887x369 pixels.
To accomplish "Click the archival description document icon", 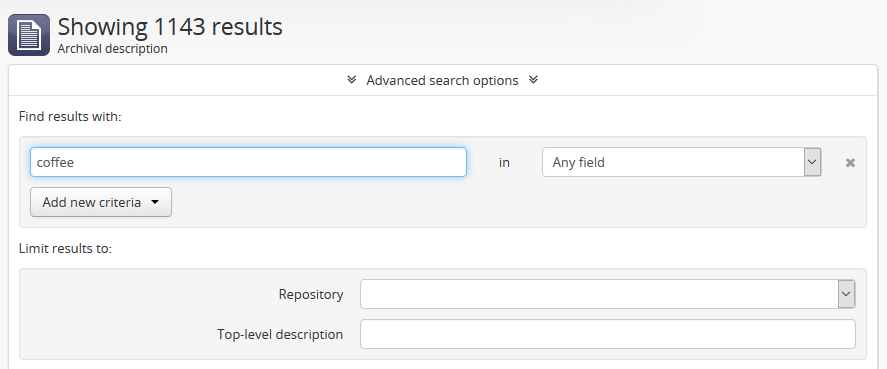I will tap(29, 35).
